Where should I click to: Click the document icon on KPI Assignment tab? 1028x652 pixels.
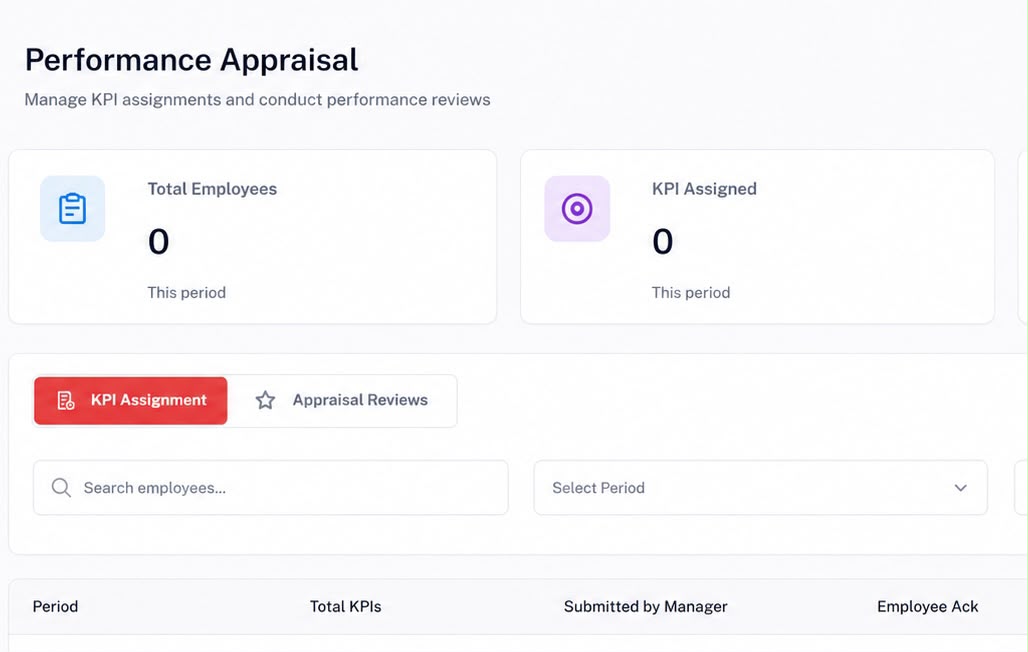(66, 400)
